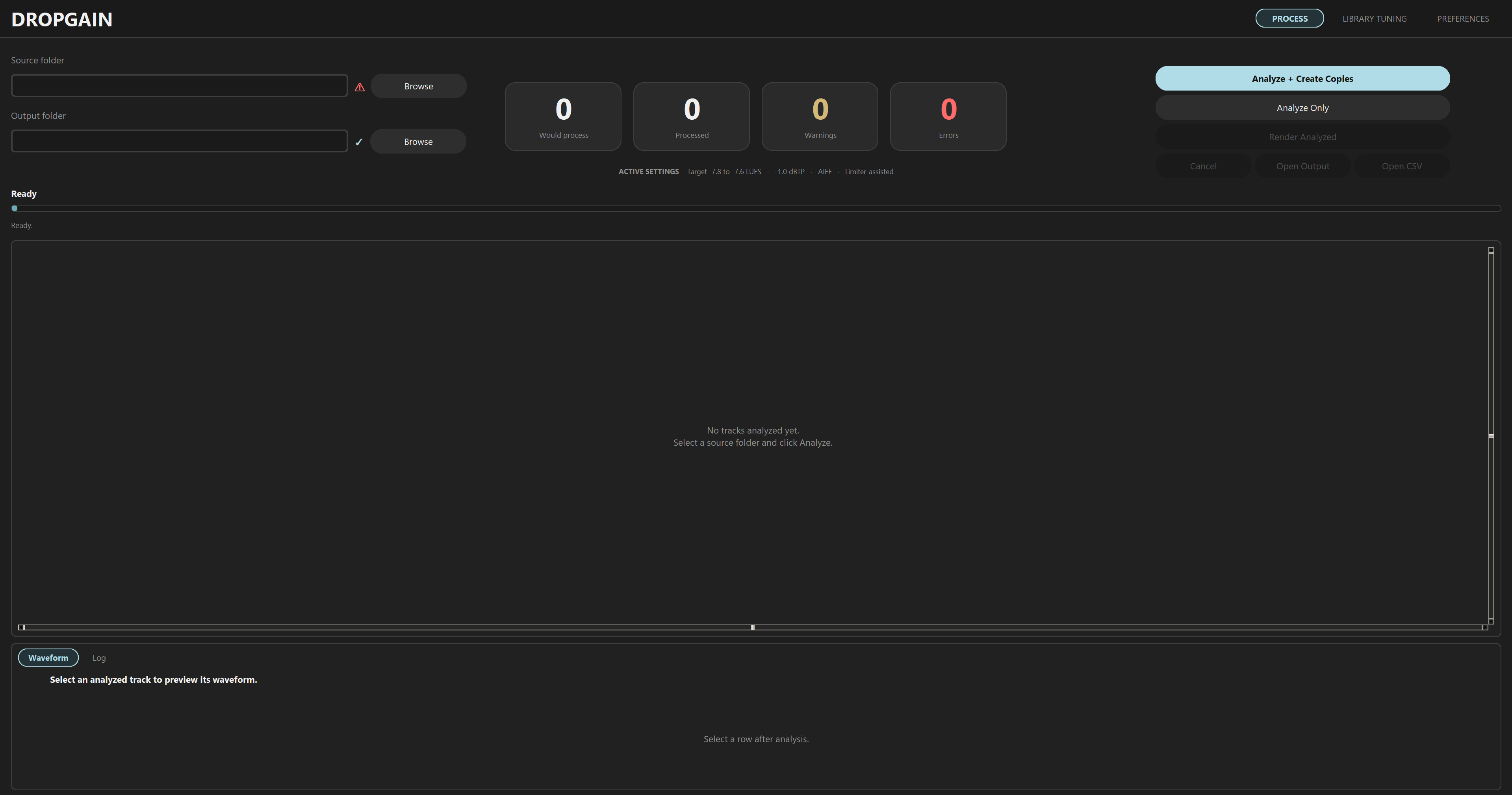Click the Would process counter card
Screen dimensions: 1512x795
pos(563,116)
